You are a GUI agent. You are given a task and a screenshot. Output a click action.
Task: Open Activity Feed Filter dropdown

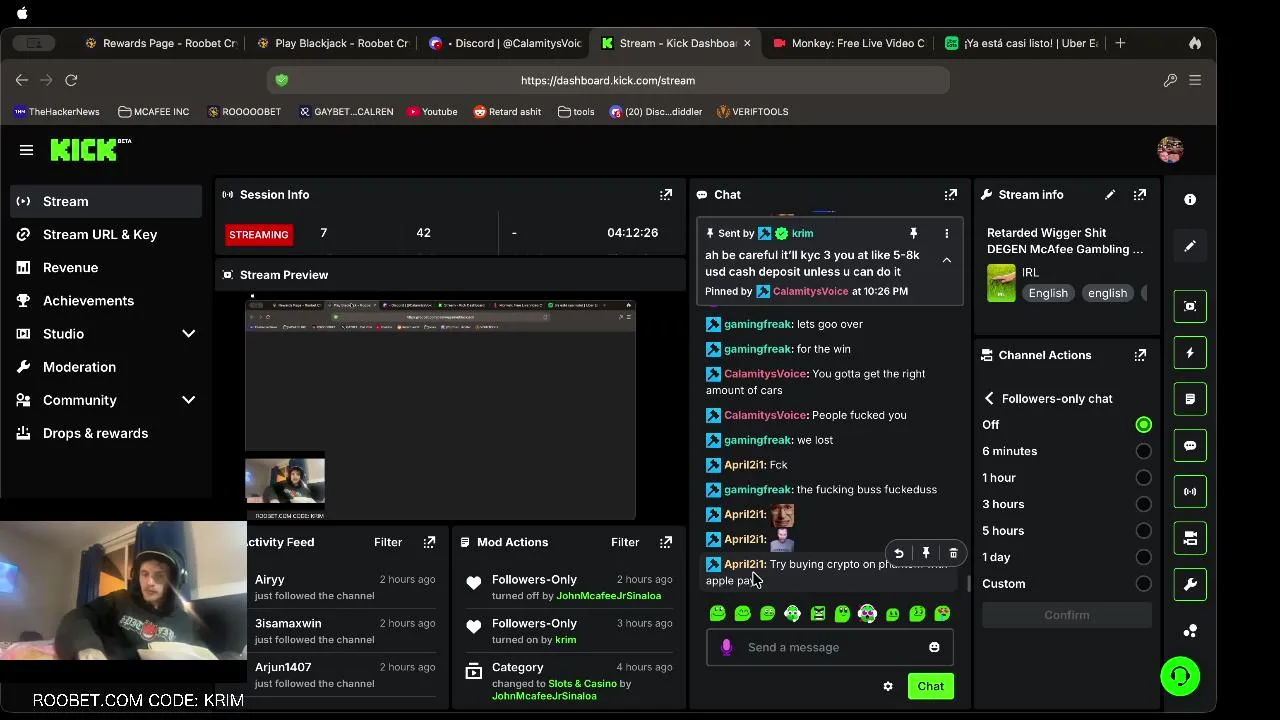coord(388,542)
